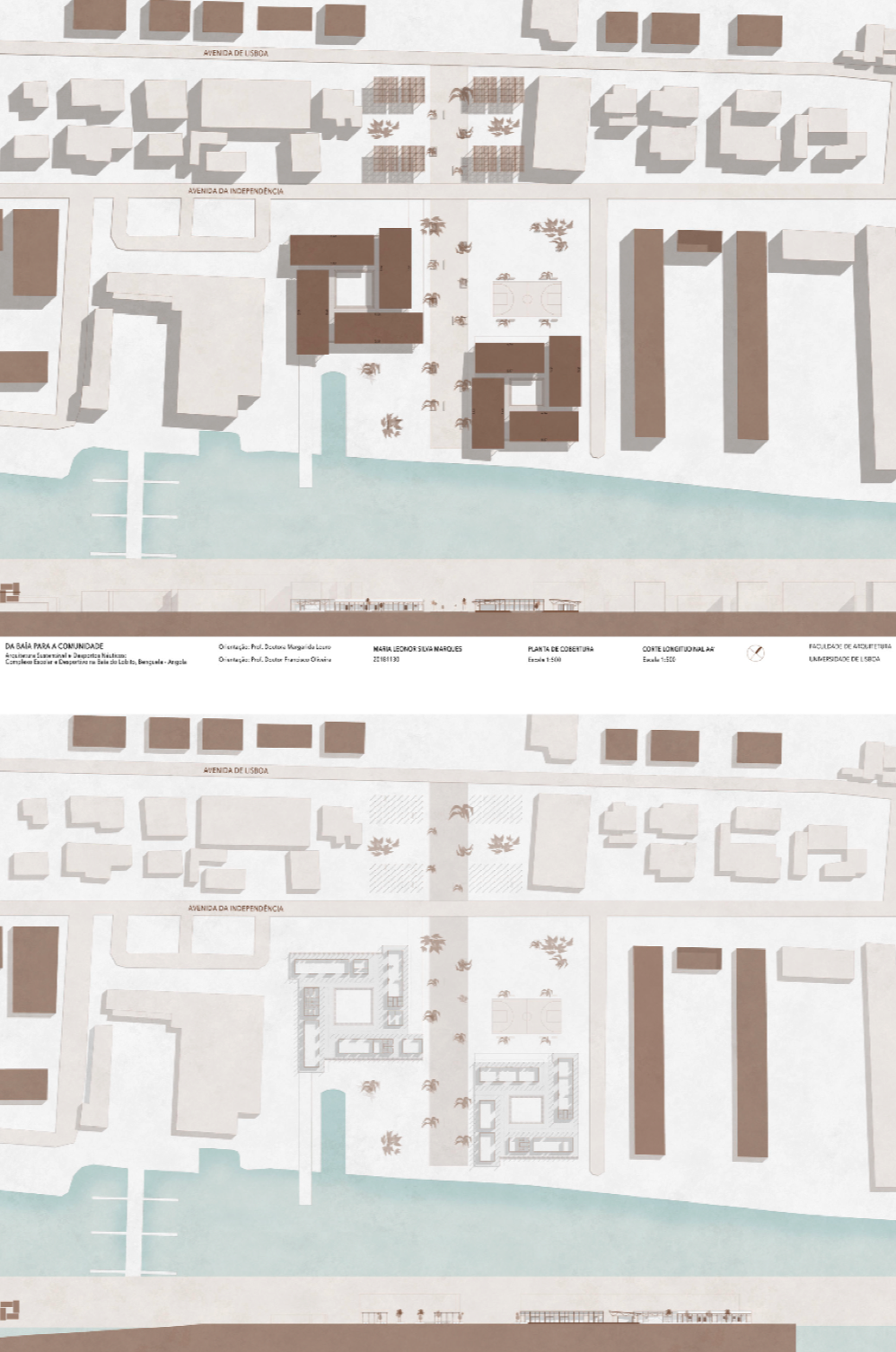Click the small key-plan symbol above the title block
896x1352 pixels.
coord(10,593)
